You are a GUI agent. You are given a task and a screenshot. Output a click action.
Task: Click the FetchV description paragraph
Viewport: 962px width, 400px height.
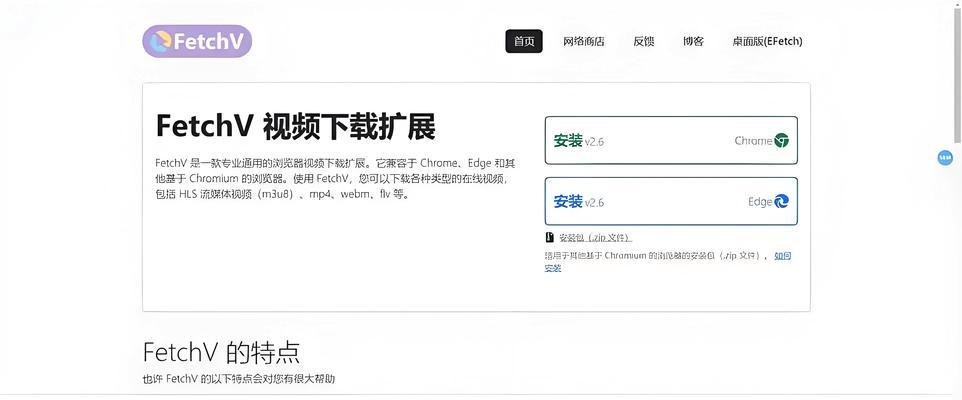(335, 179)
